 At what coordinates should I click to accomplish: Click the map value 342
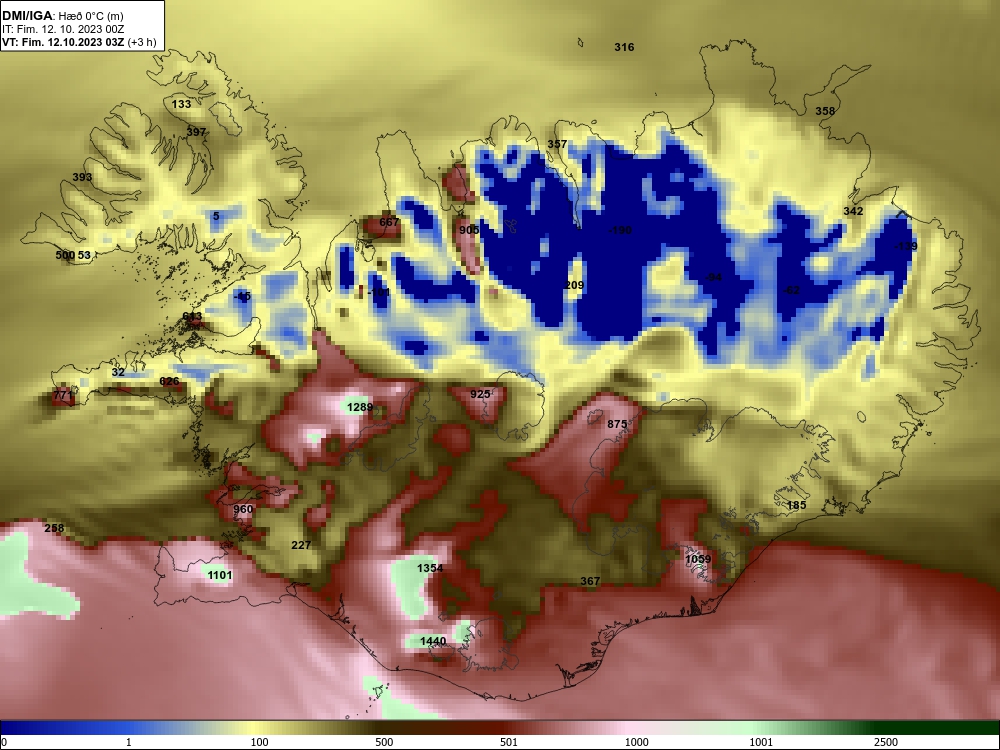click(x=853, y=211)
